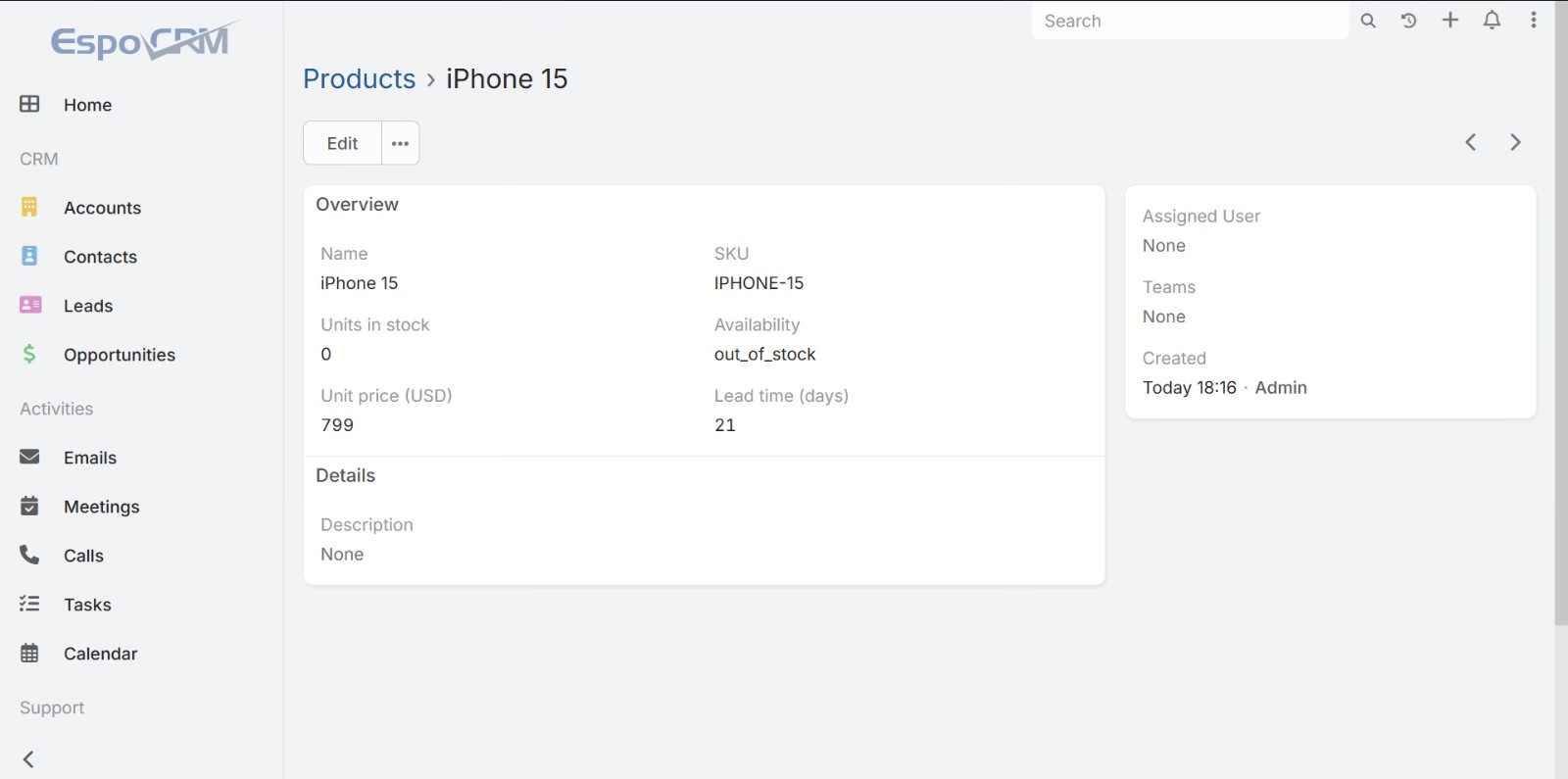
Task: Select the Home menu label
Action: point(88,105)
